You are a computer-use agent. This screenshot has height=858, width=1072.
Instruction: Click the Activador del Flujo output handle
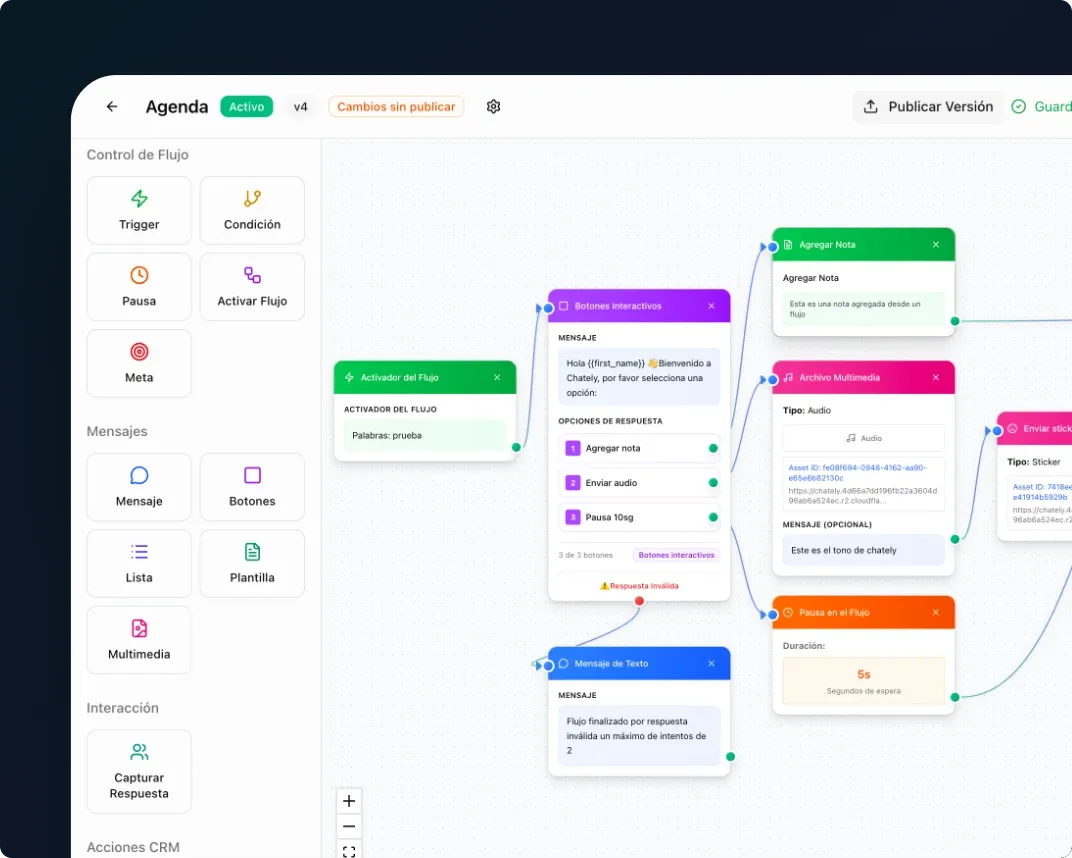pyautogui.click(x=516, y=447)
